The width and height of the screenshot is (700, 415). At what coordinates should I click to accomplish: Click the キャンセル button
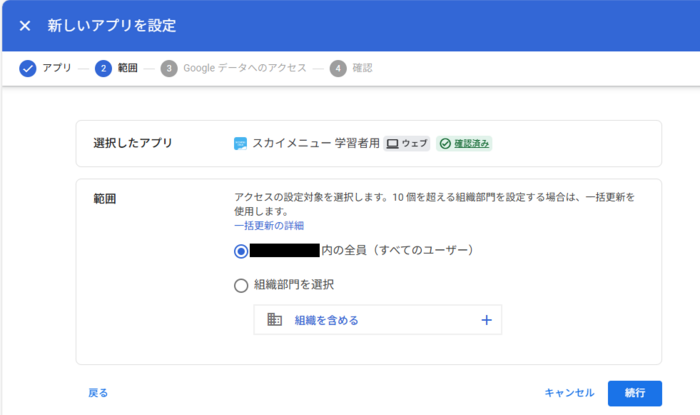coord(569,393)
